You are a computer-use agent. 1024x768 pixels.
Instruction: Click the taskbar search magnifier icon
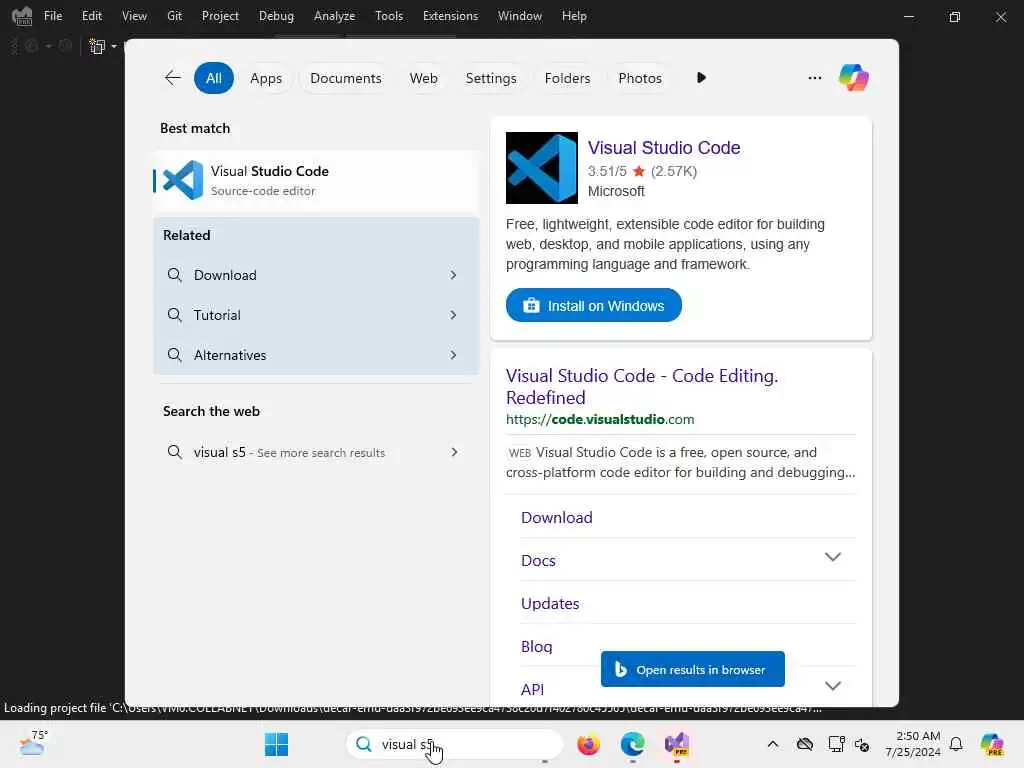click(364, 744)
